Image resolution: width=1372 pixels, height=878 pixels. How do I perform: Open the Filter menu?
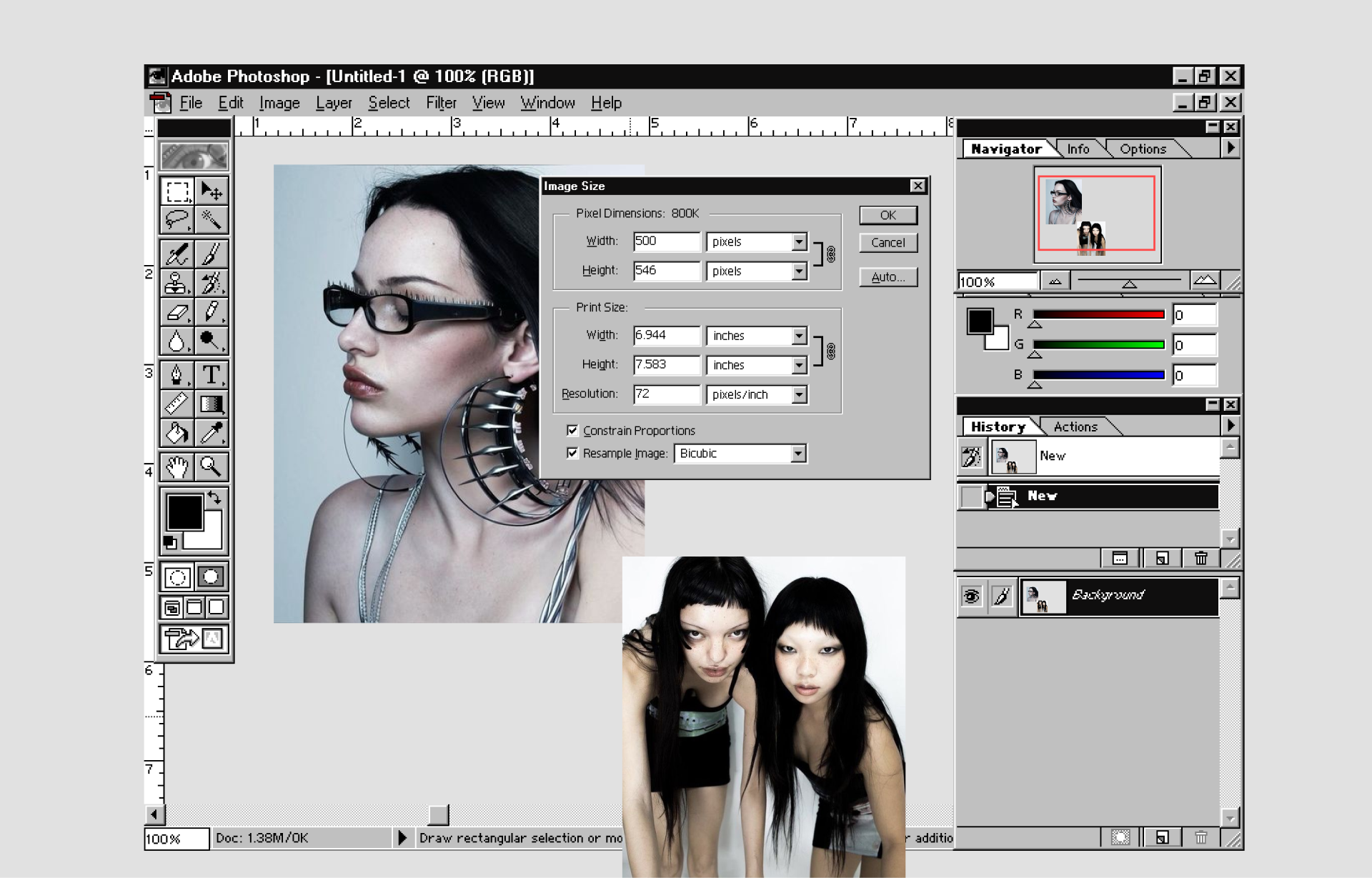[441, 103]
